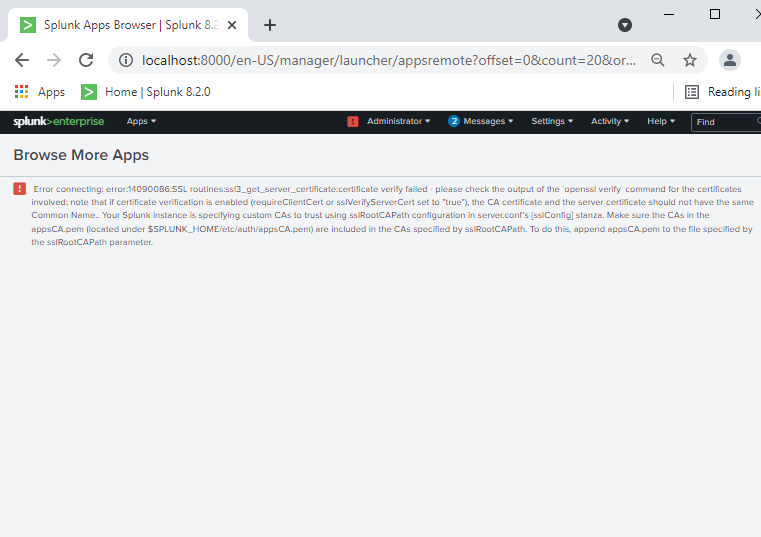This screenshot has width=761, height=537.
Task: Expand the Settings dropdown menu
Action: click(x=552, y=121)
